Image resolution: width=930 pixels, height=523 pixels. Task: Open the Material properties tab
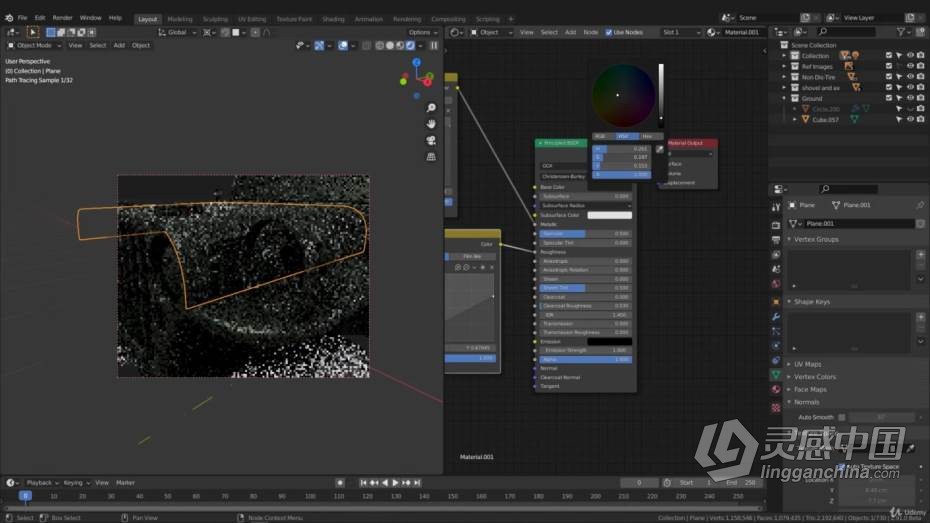(x=776, y=390)
